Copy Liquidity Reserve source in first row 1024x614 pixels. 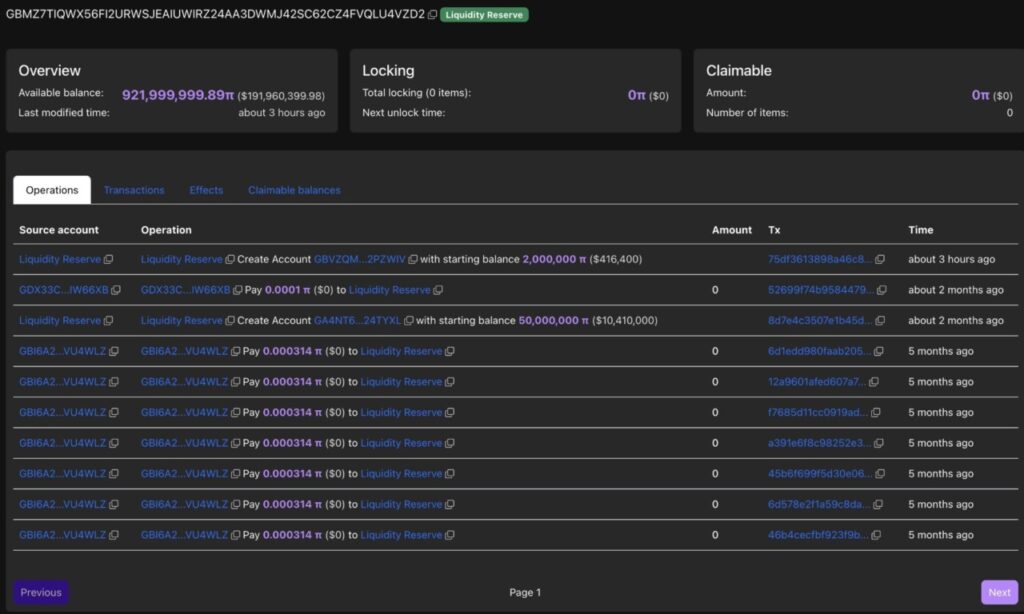click(108, 259)
